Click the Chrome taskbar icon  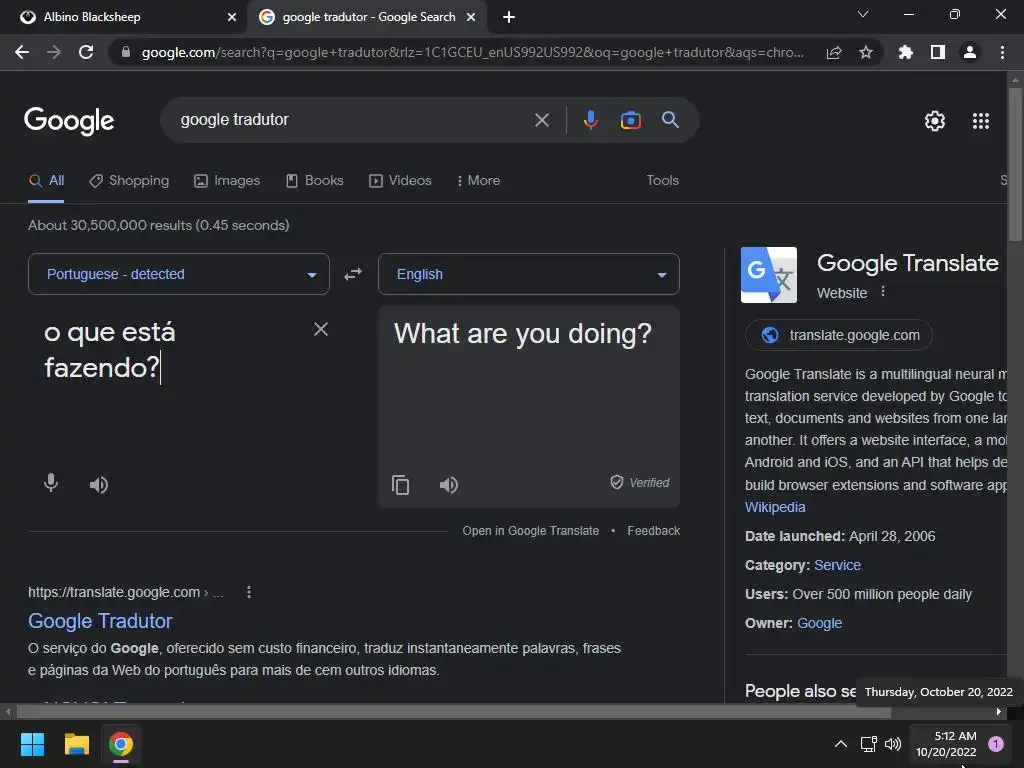(121, 744)
